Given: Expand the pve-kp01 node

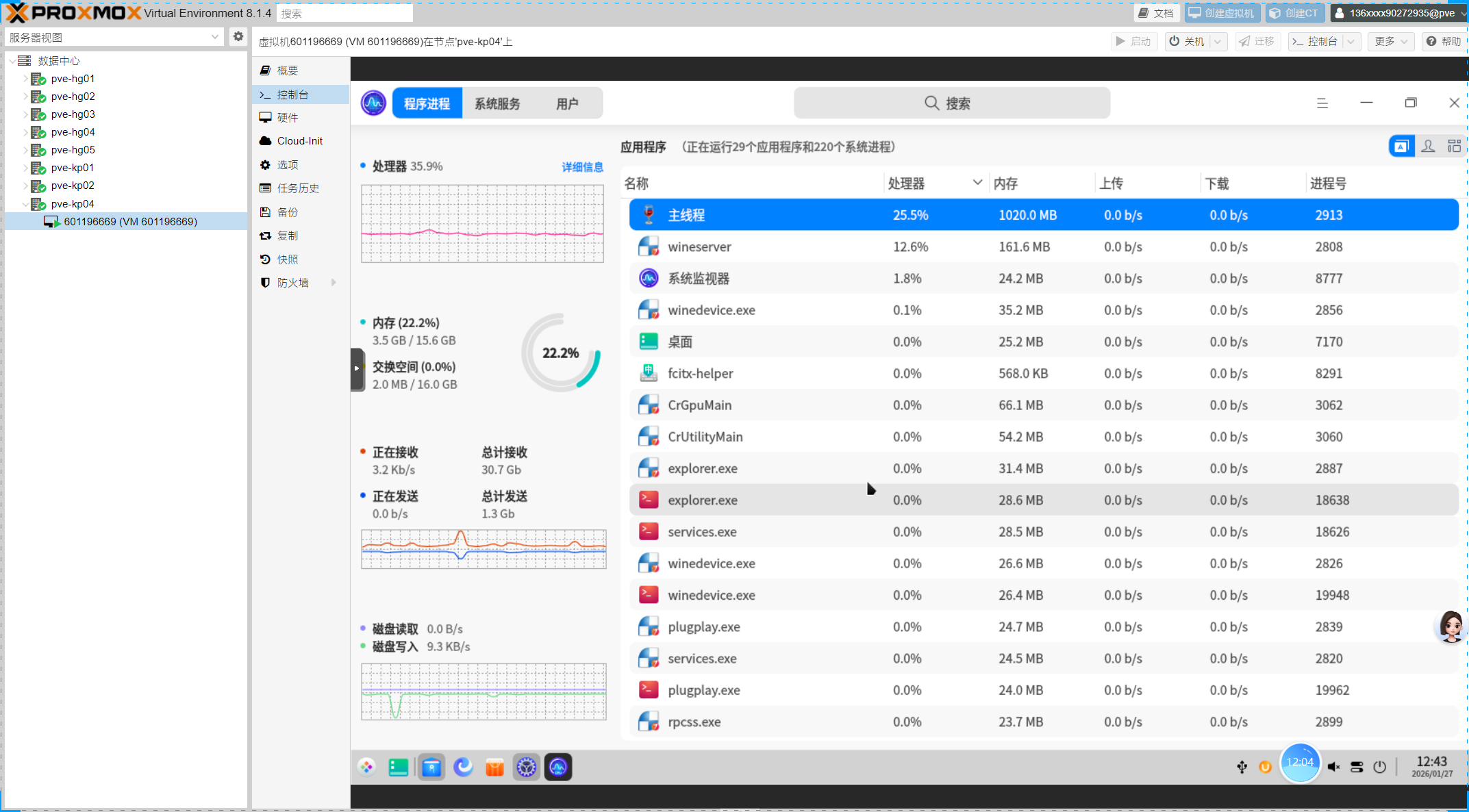Looking at the screenshot, I should pos(25,168).
